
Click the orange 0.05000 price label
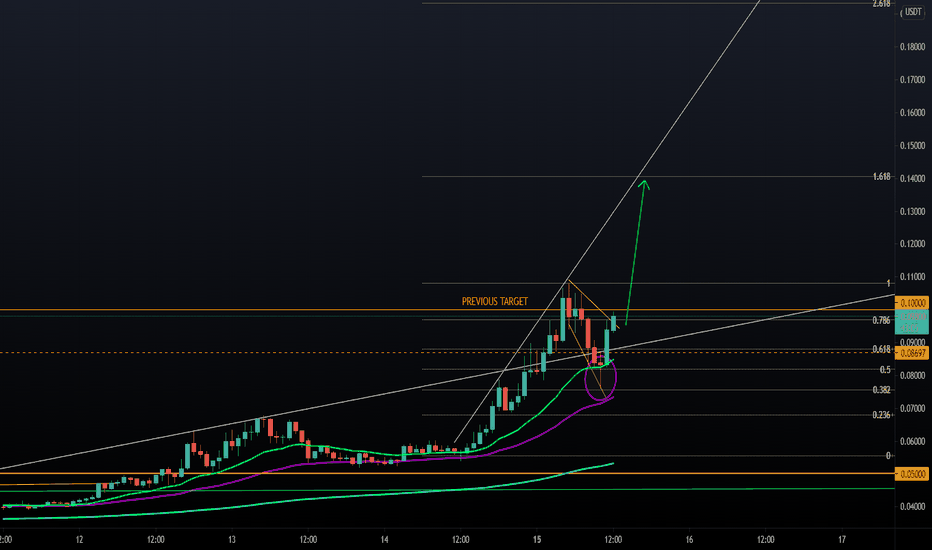pyautogui.click(x=911, y=474)
